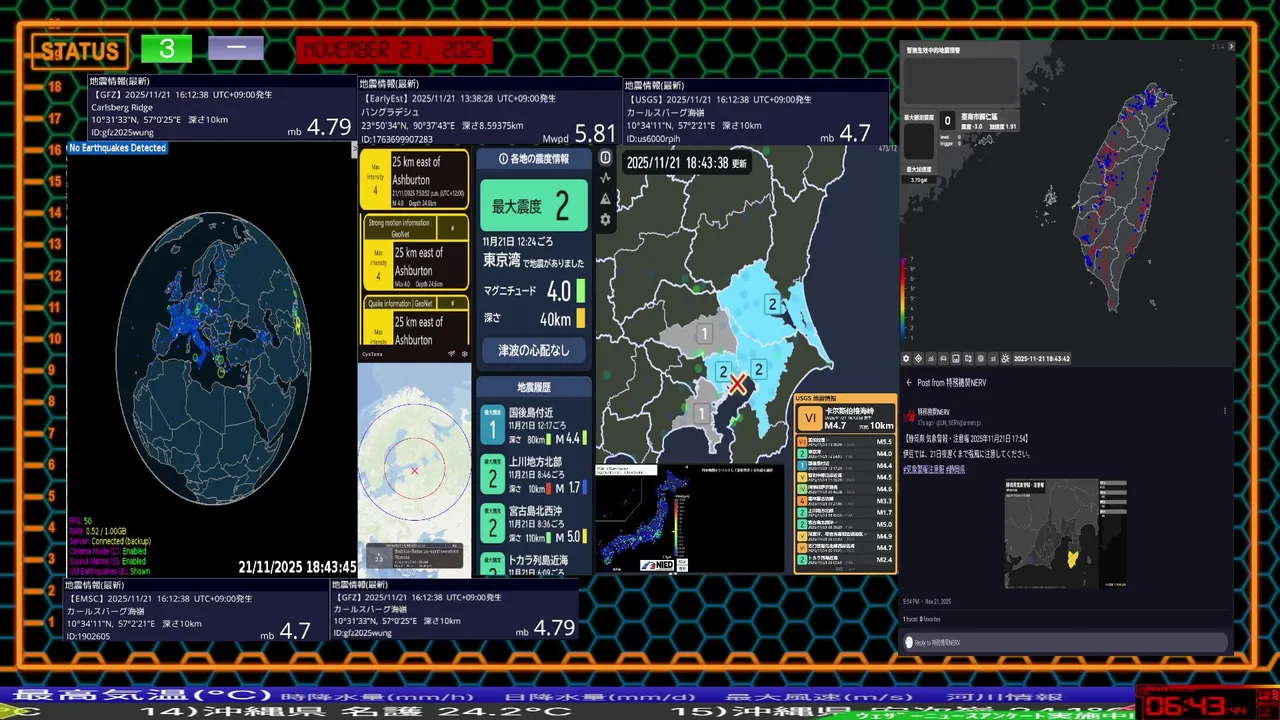The width and height of the screenshot is (1280, 720).
Task: Click the gear icon in the CysTerra bar
Action: [464, 353]
